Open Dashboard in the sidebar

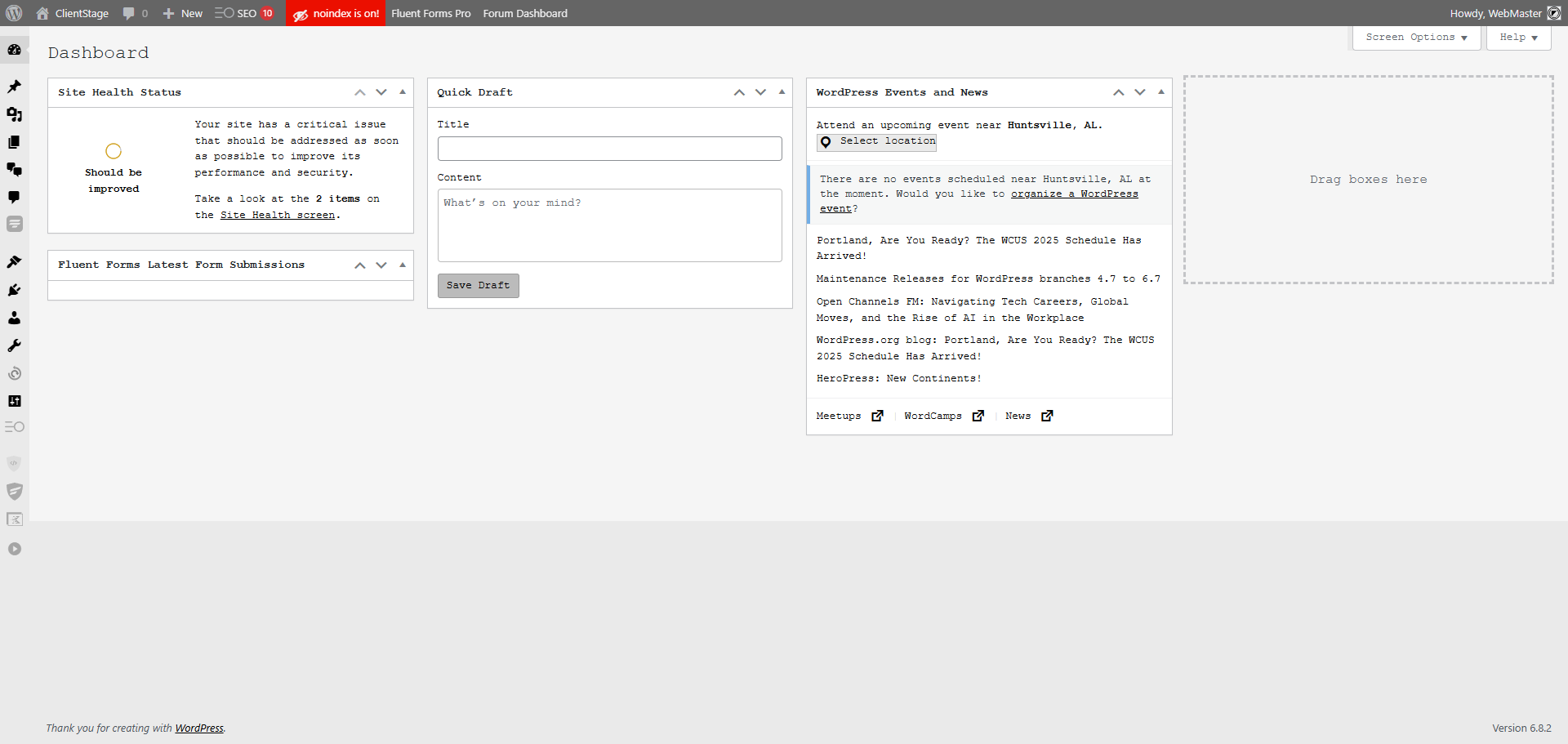click(15, 50)
